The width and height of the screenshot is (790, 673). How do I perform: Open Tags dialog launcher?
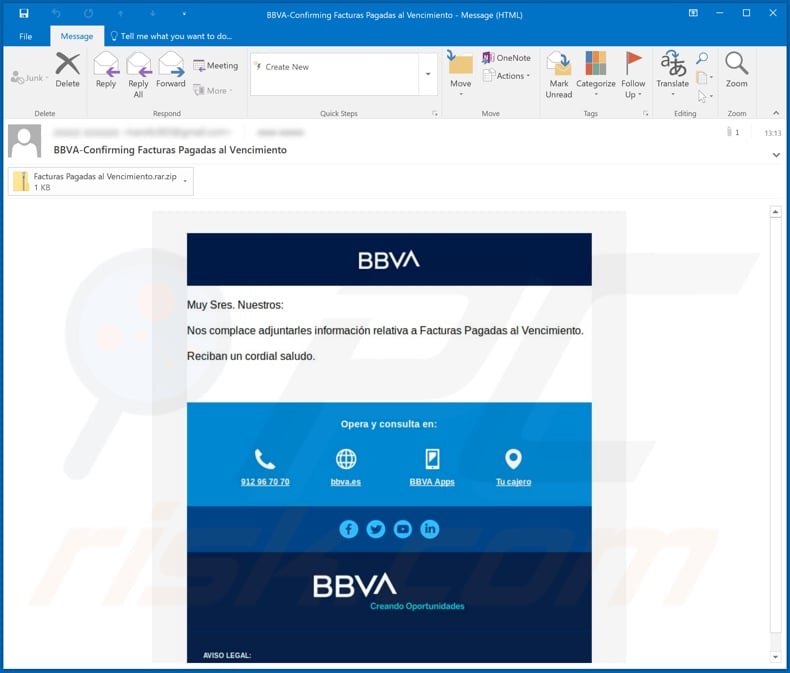tap(645, 114)
